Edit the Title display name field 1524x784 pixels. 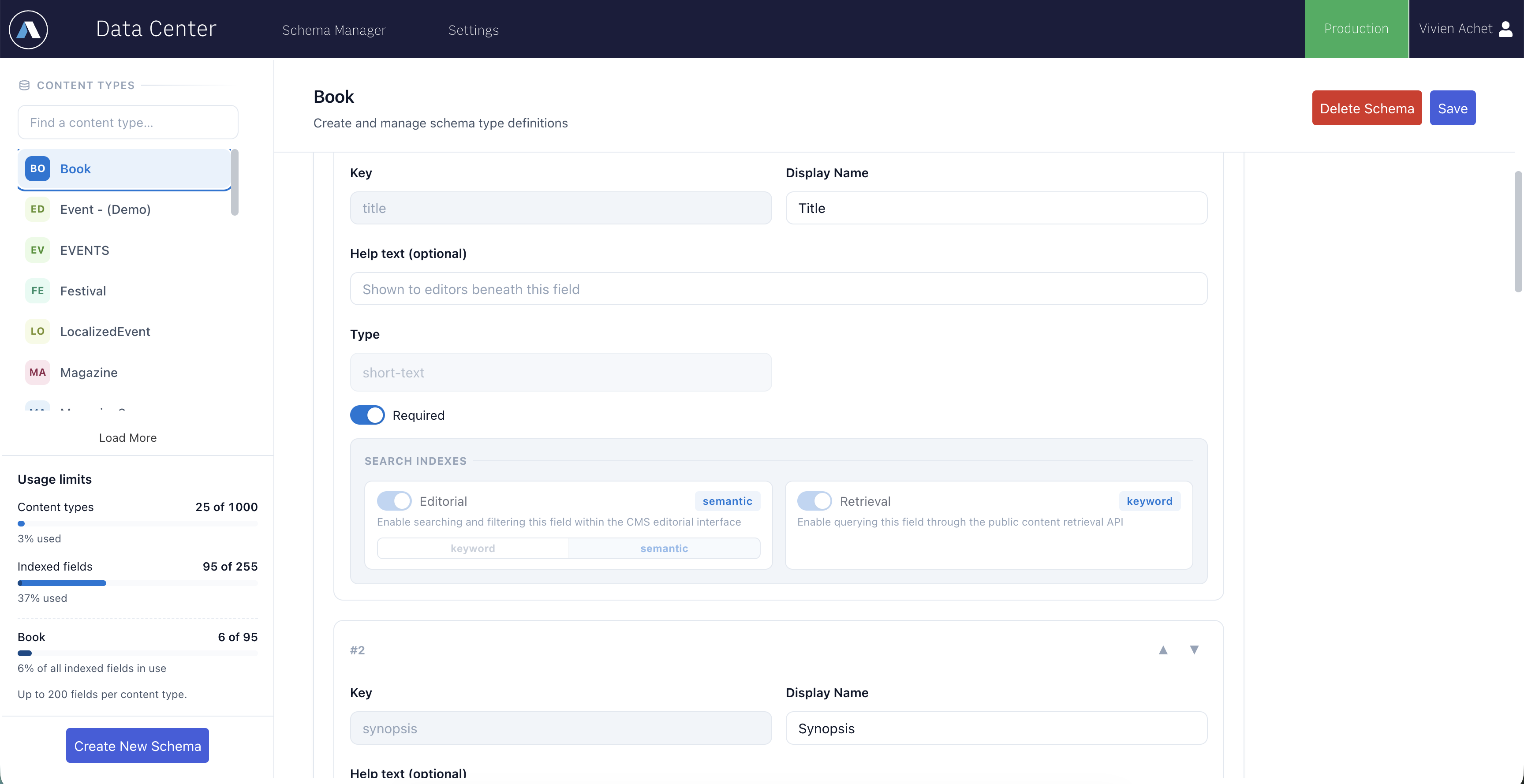996,208
